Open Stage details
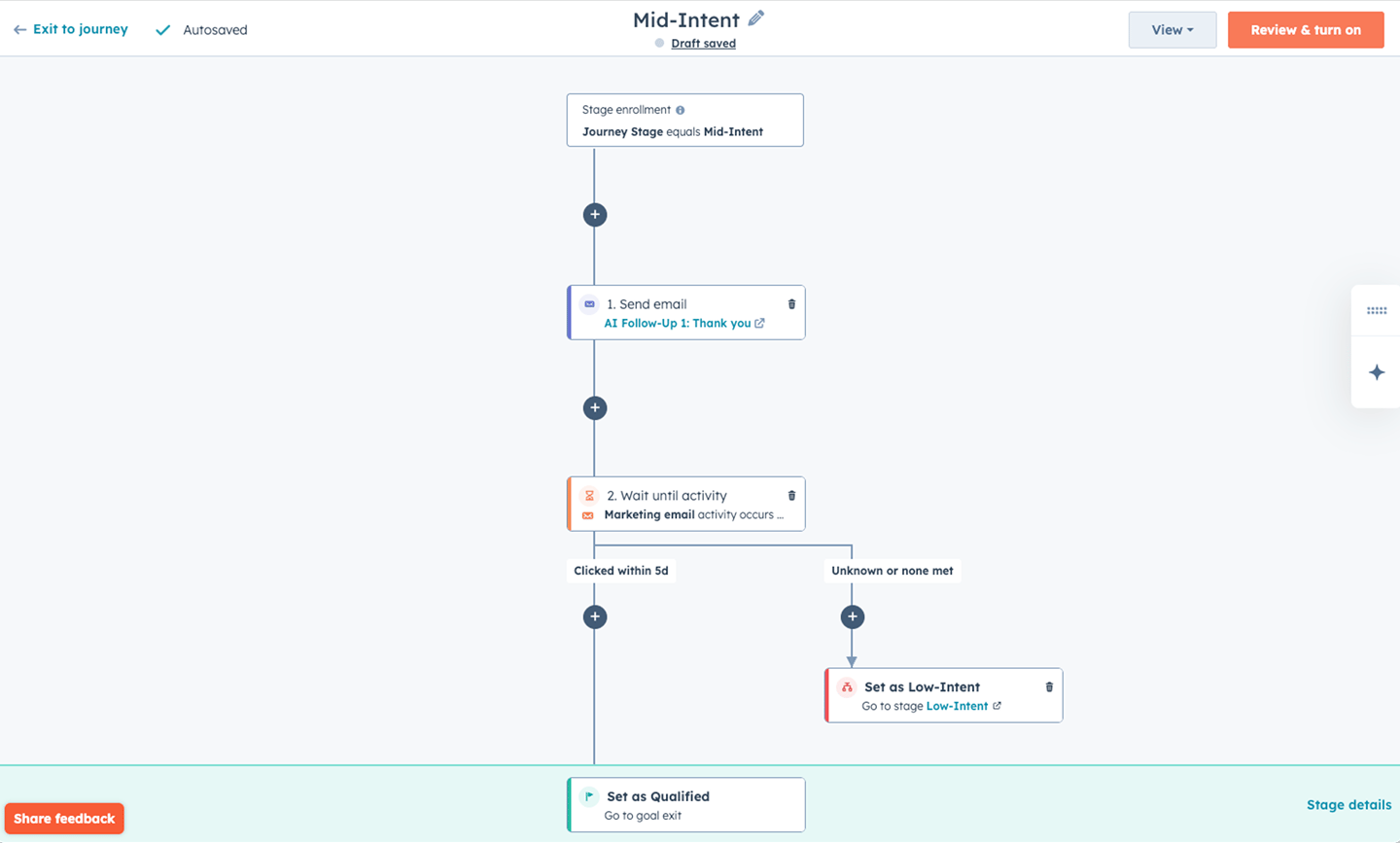 click(1348, 804)
